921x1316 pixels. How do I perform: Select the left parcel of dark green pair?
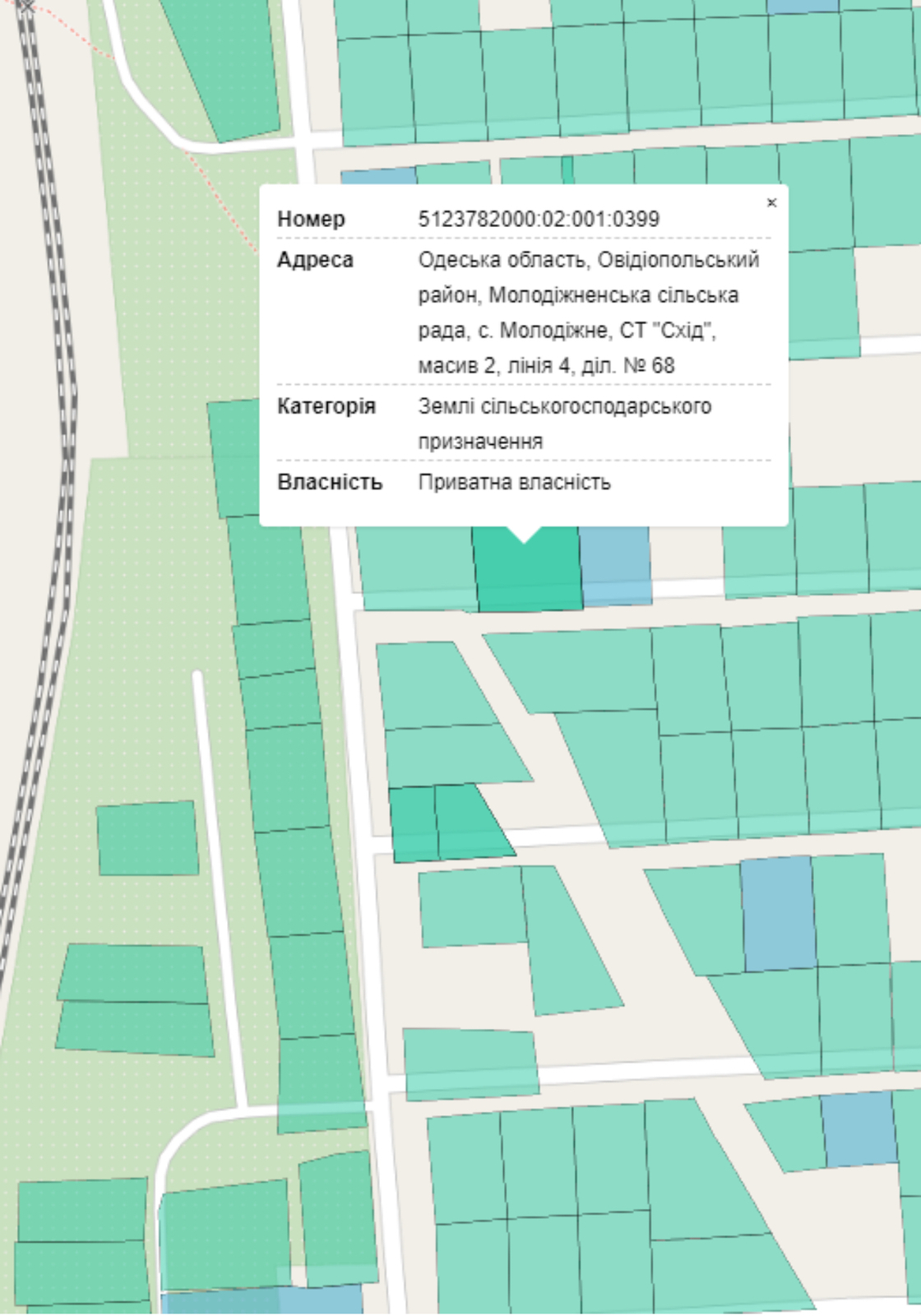pos(414,824)
